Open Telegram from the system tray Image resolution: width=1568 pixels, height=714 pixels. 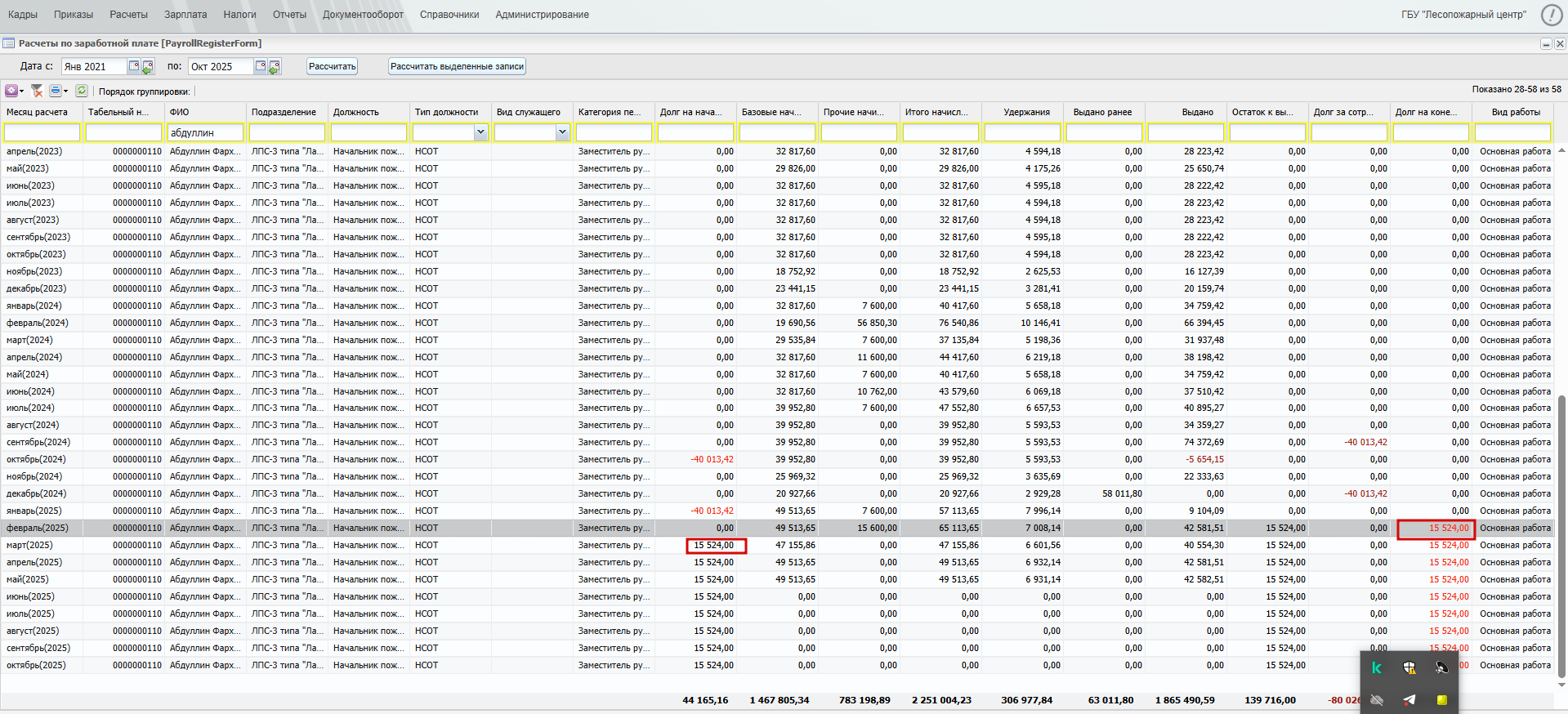(1409, 699)
